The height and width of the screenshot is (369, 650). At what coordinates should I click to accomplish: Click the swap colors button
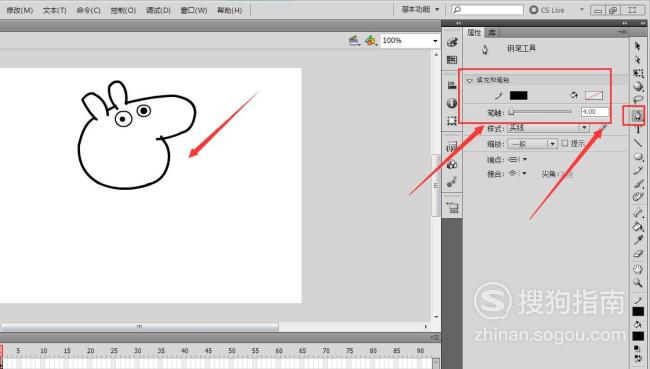point(638,358)
